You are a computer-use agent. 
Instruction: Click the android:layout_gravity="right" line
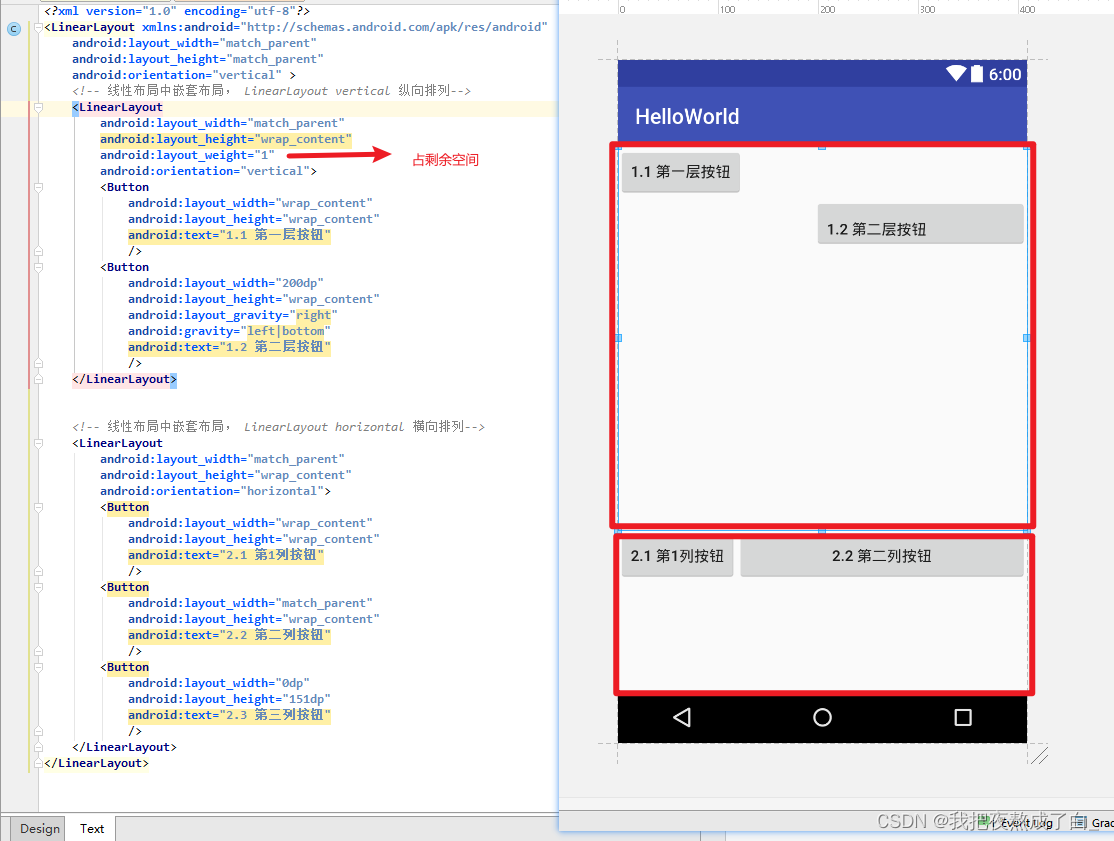[232, 315]
